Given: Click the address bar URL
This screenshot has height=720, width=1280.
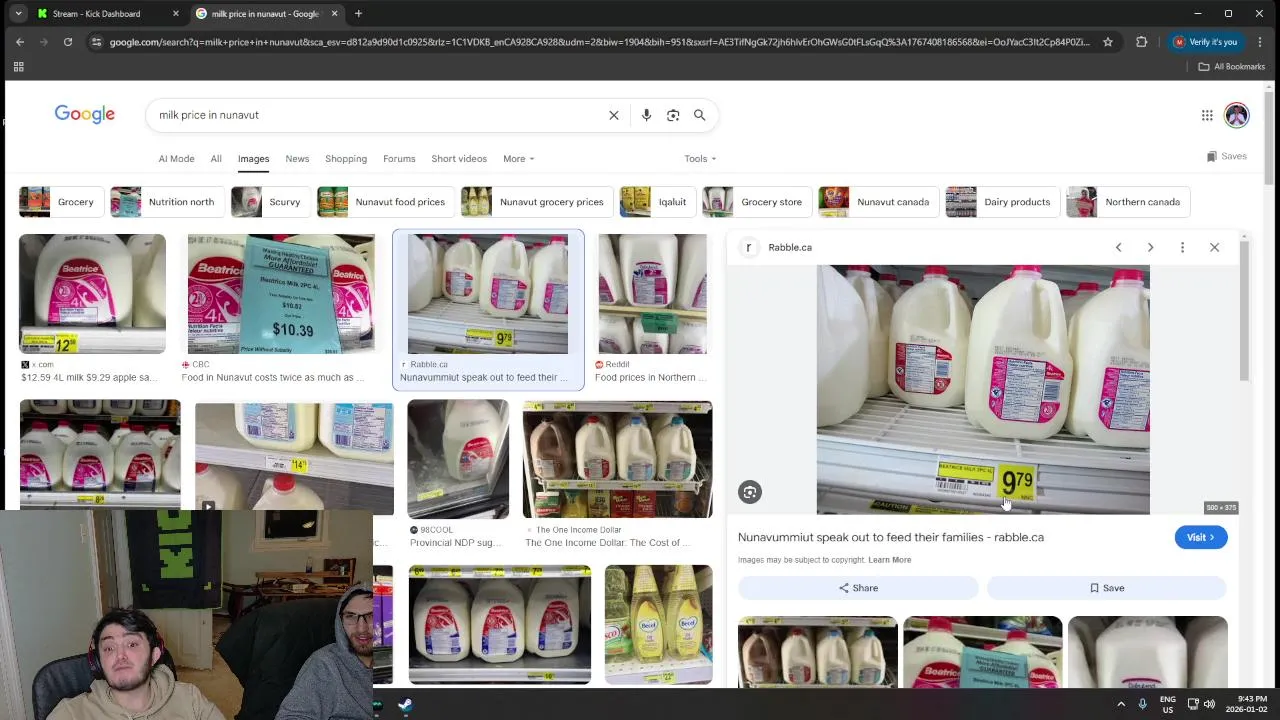Looking at the screenshot, I should tap(599, 42).
